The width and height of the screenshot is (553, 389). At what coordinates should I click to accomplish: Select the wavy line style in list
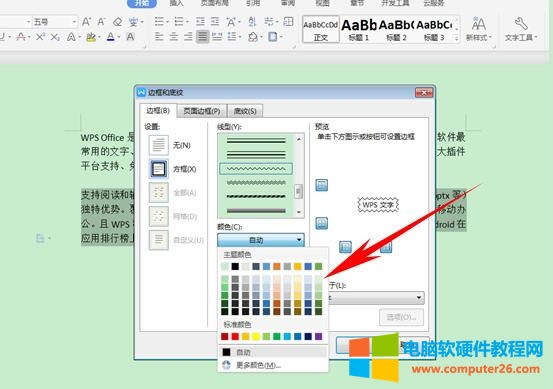point(256,169)
